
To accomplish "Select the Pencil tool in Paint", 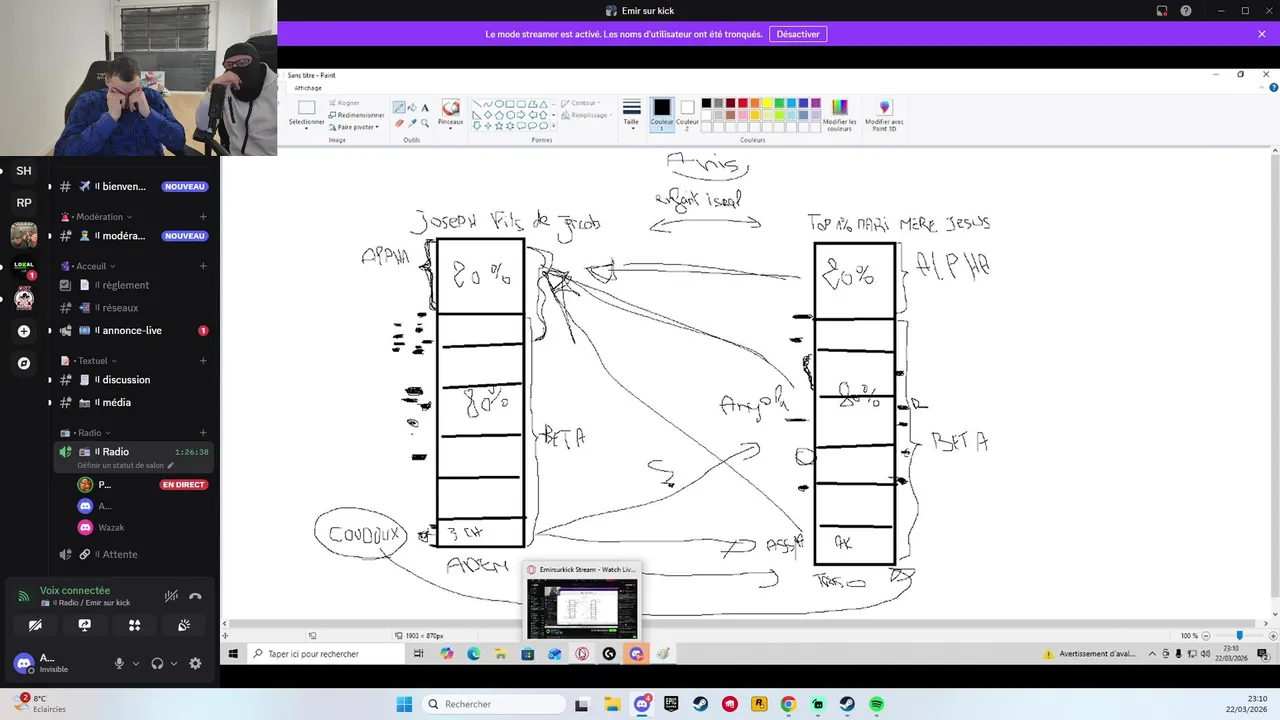I will 399,108.
